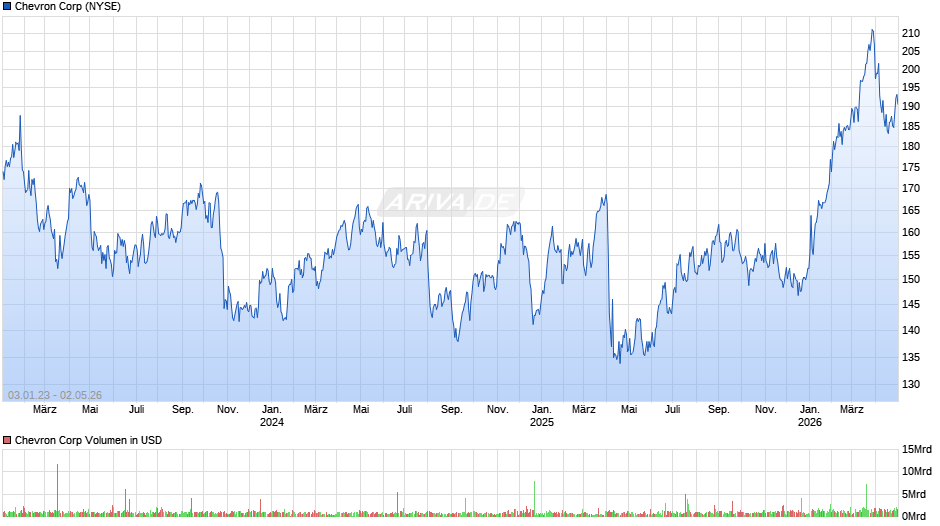
Task: Click the 'Jan. 2024' time axis label
Action: coord(272,416)
